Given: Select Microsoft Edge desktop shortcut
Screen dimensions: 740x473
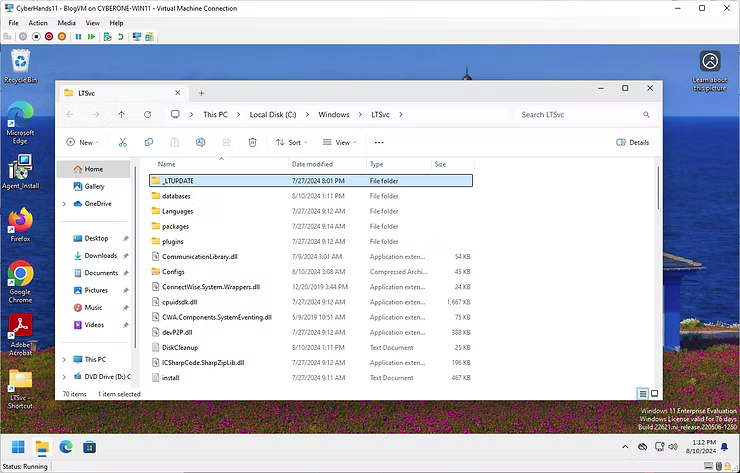Looking at the screenshot, I should click(20, 123).
